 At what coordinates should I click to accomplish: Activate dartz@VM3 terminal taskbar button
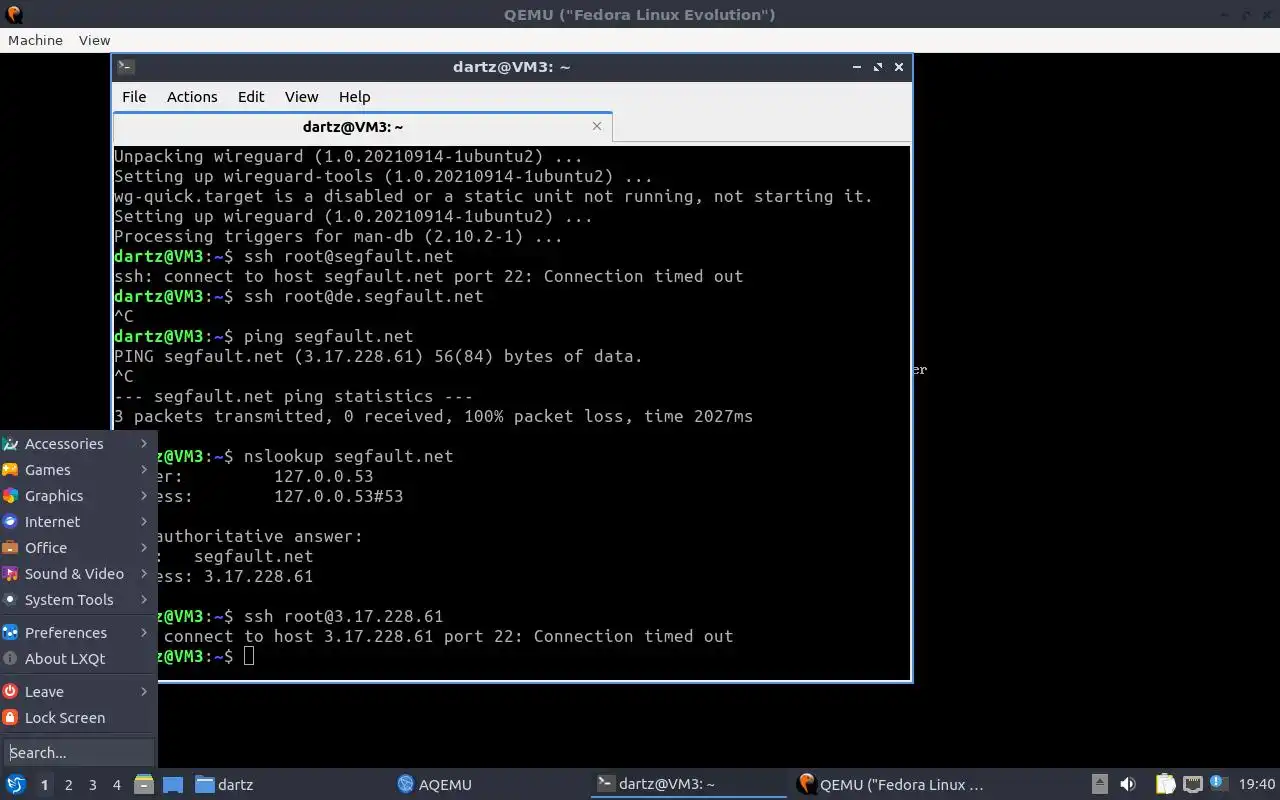point(690,785)
